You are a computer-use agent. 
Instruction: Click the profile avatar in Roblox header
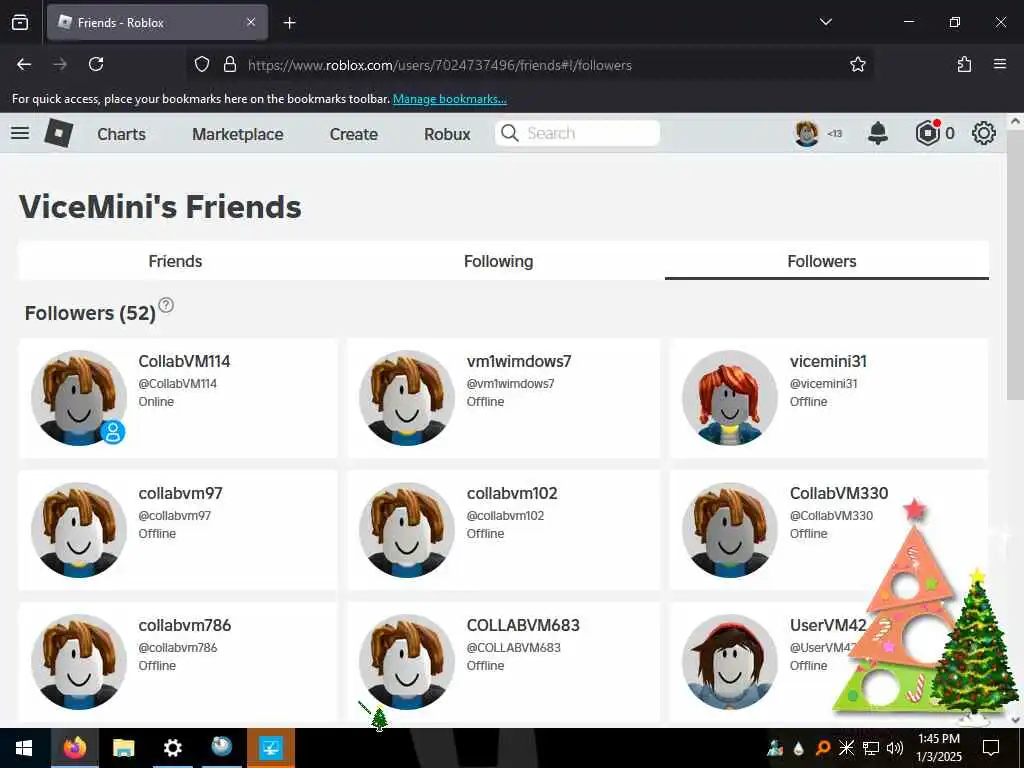pyautogui.click(x=807, y=133)
